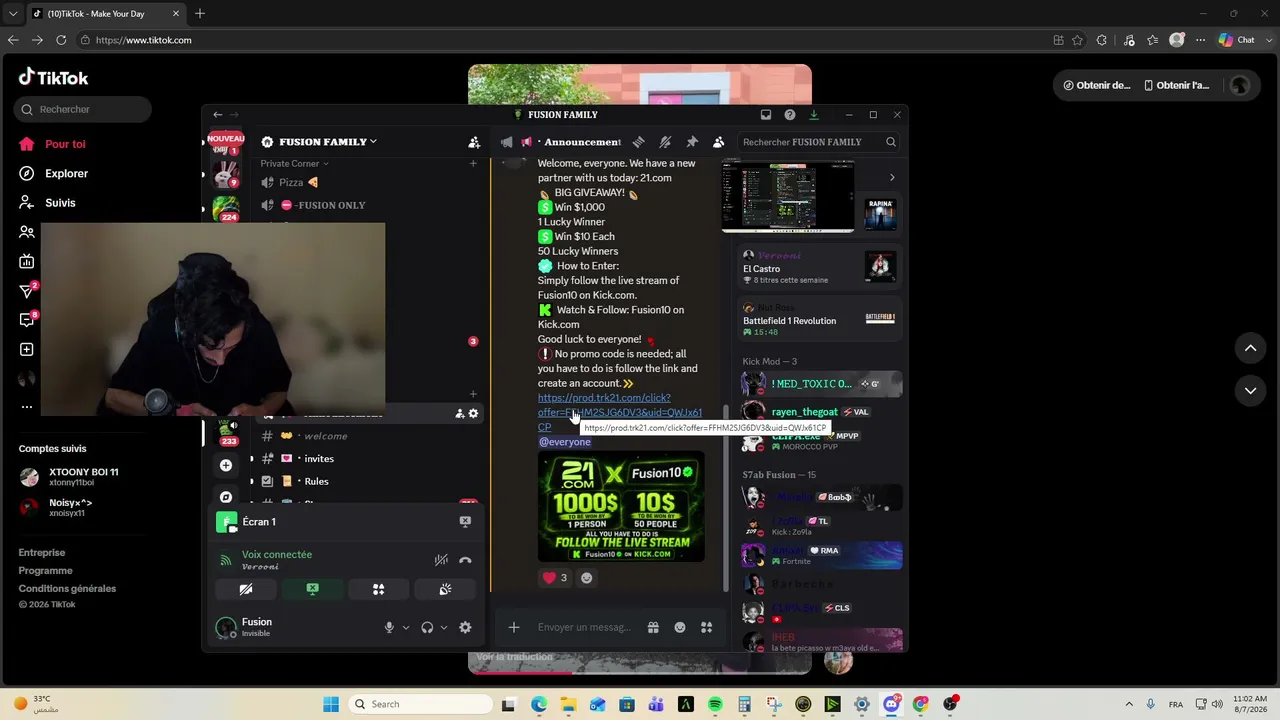Open apps launcher icon in message bar

706,627
